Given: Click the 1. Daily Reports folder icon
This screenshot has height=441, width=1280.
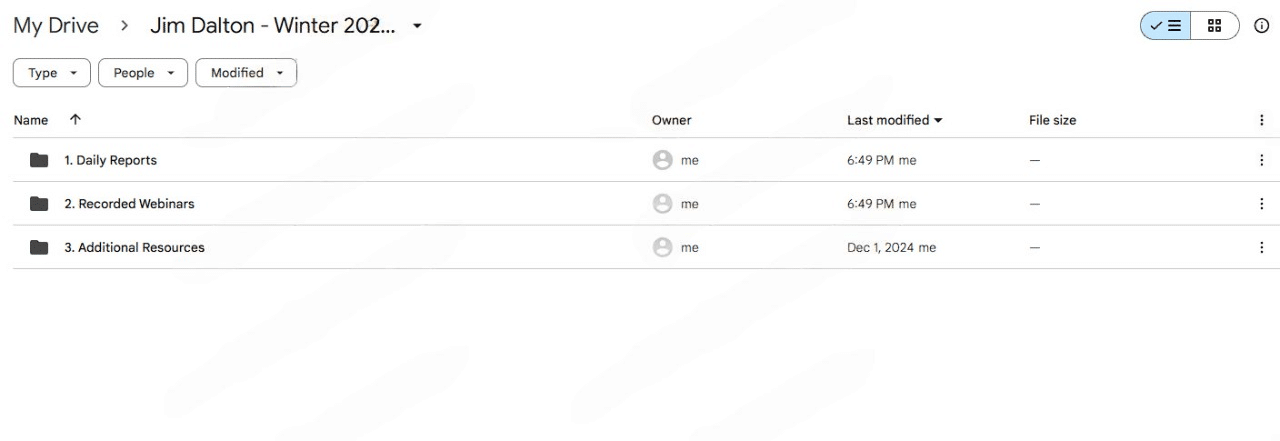Looking at the screenshot, I should point(39,160).
